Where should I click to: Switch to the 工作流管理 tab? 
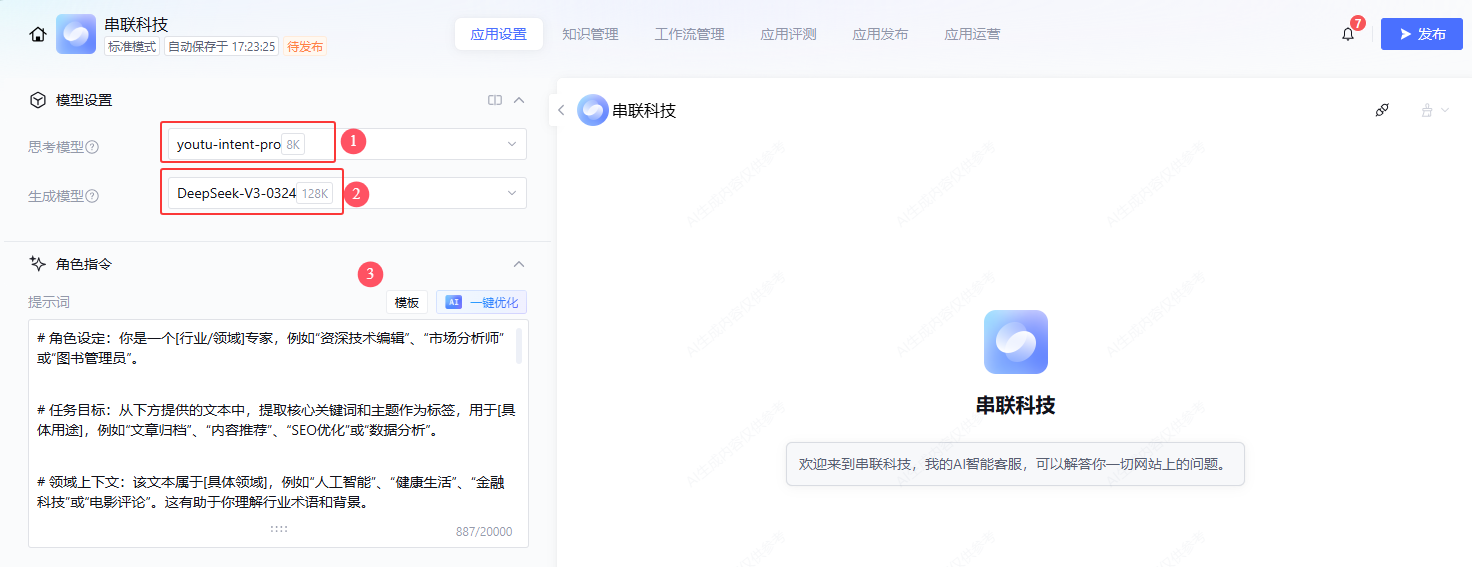pos(689,34)
